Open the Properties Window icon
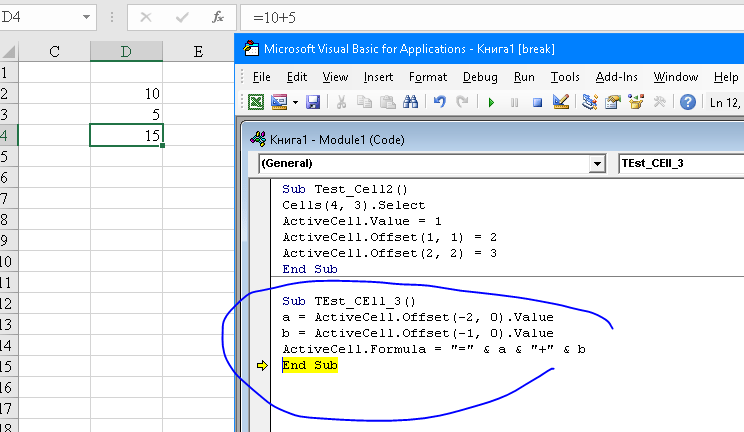This screenshot has width=744, height=432. point(613,102)
